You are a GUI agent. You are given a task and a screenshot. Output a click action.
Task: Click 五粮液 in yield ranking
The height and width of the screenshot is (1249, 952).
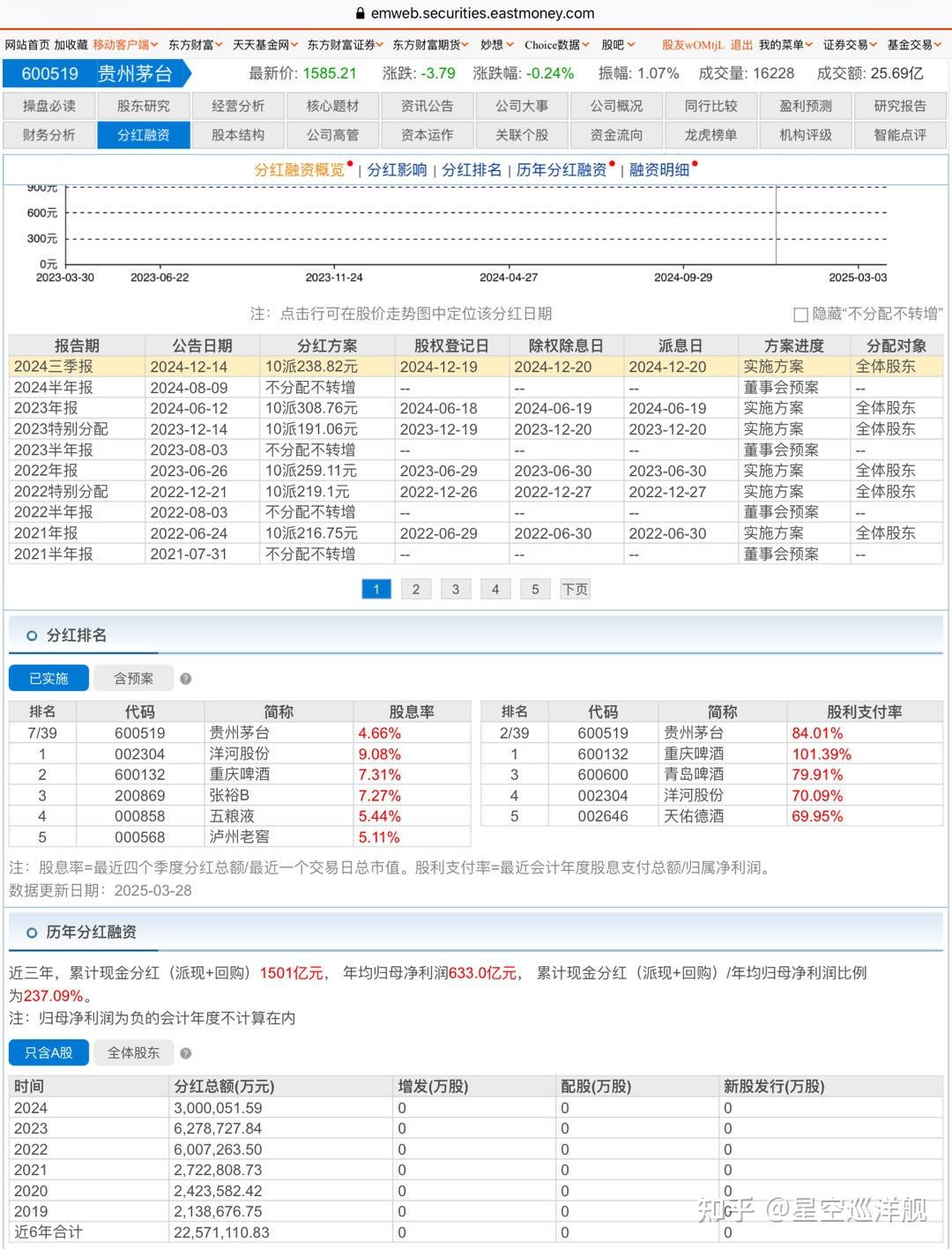pos(232,816)
